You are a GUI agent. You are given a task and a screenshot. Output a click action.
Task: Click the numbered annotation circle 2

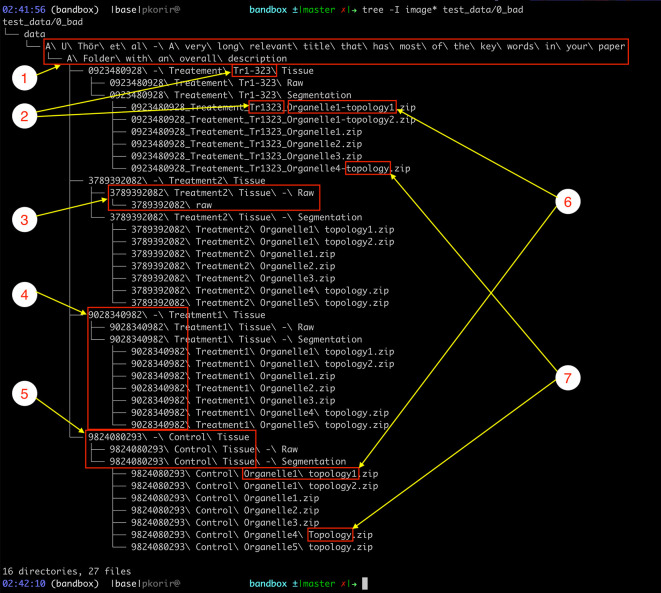(24, 115)
